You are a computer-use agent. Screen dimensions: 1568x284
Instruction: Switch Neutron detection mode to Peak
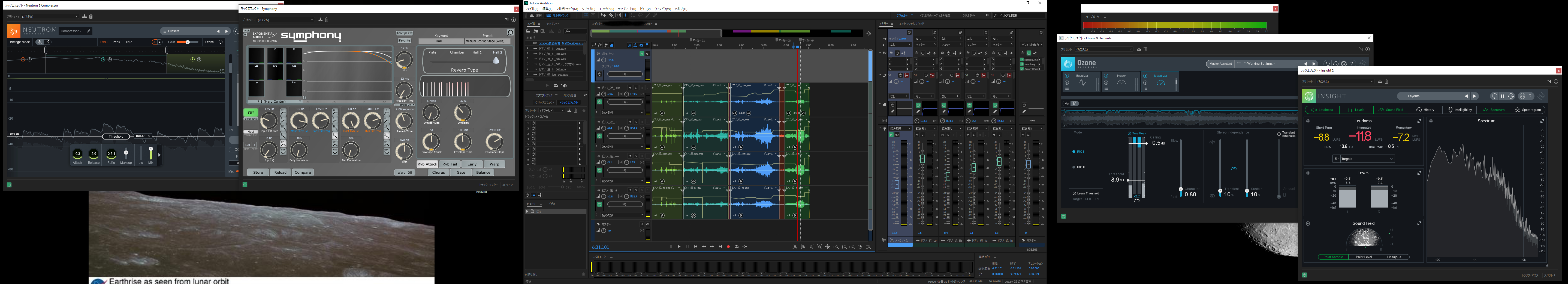pyautogui.click(x=116, y=42)
